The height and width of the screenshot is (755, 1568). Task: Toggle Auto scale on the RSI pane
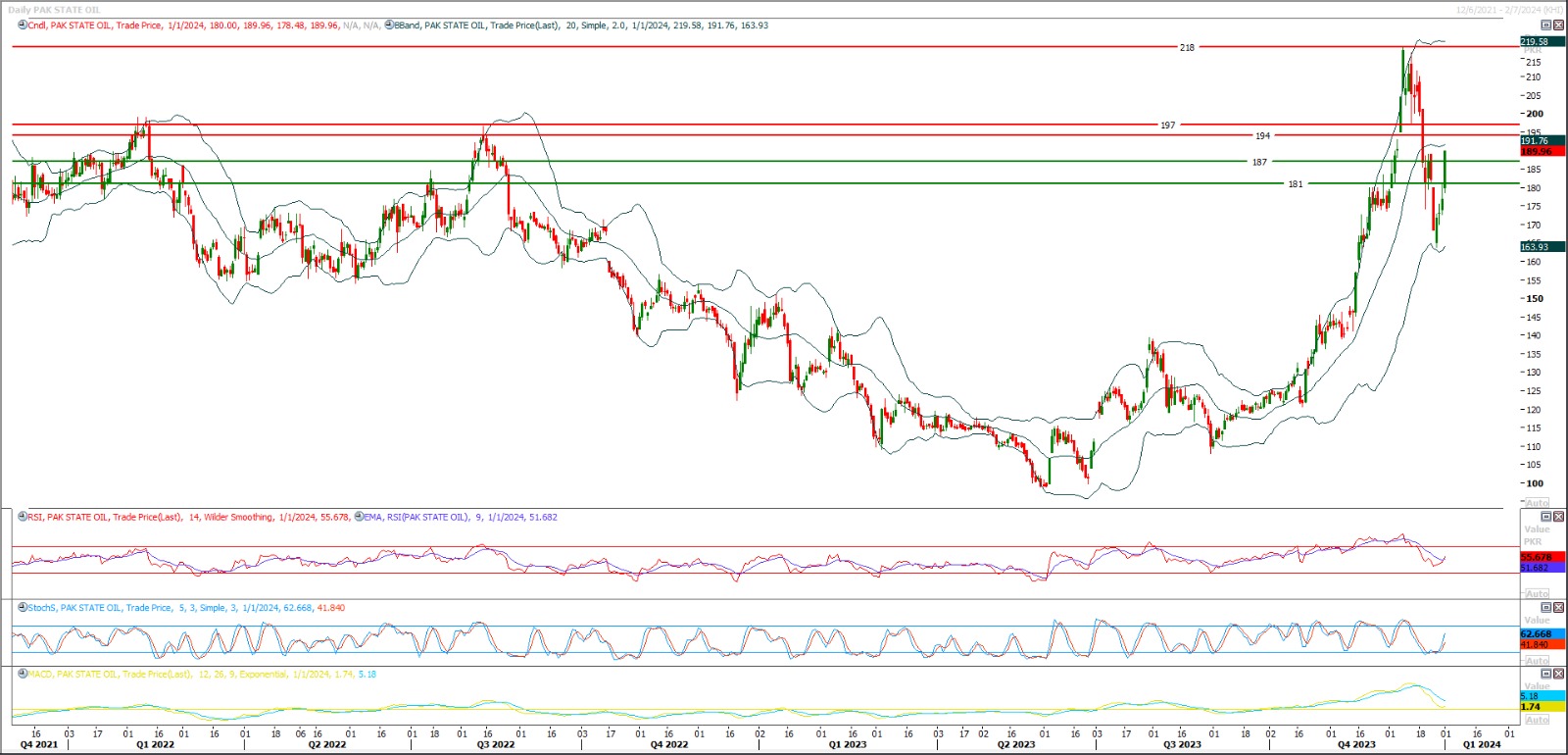click(x=1538, y=594)
